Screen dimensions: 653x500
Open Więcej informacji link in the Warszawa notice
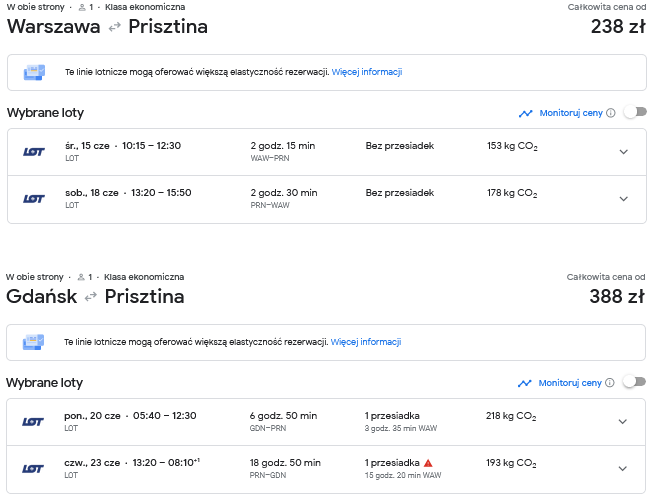point(367,72)
